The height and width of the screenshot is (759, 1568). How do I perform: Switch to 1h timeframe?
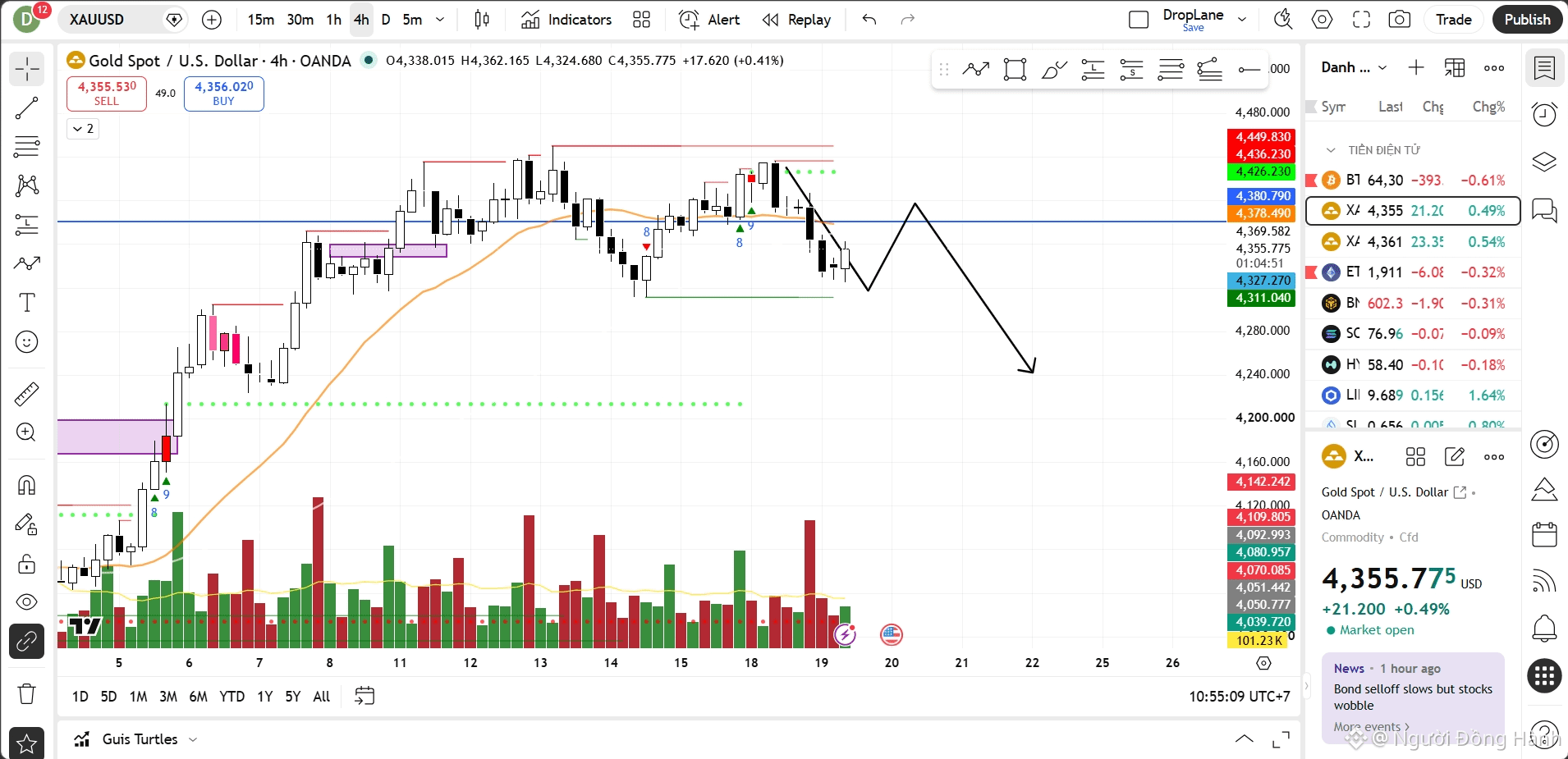333,20
